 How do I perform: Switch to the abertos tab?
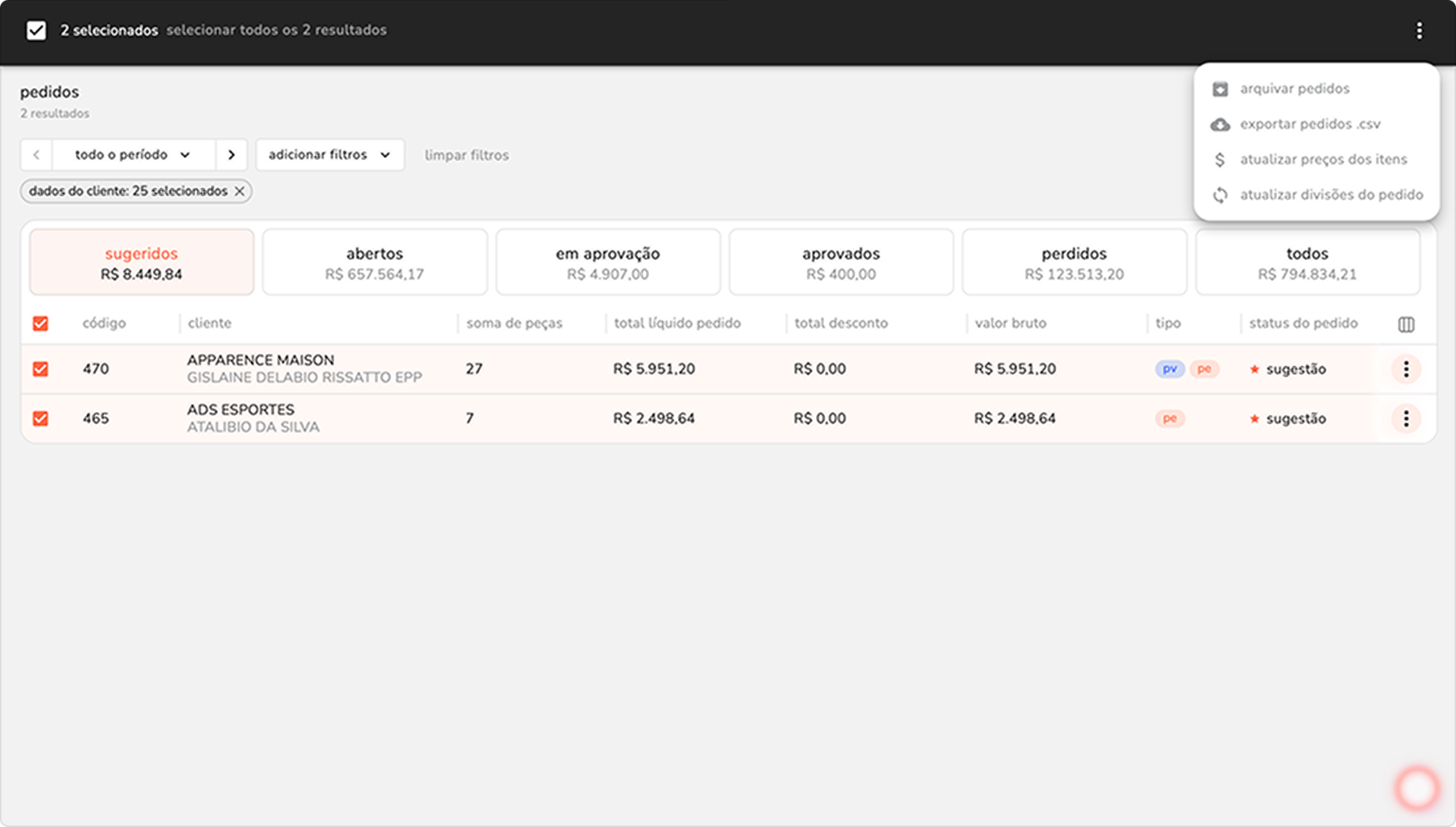374,263
